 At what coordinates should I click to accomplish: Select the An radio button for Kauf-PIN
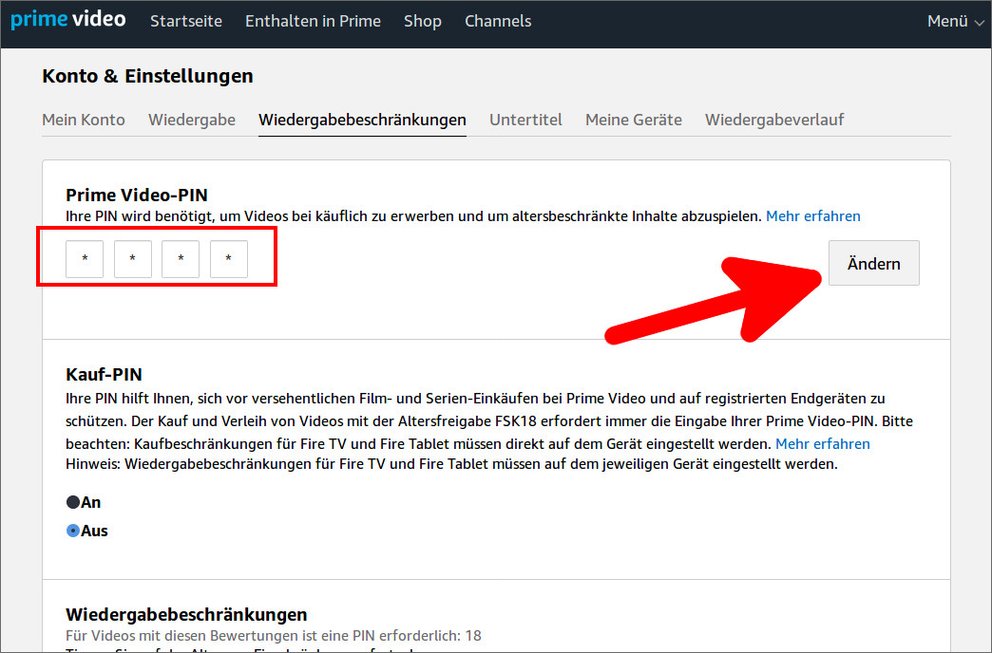tap(72, 502)
